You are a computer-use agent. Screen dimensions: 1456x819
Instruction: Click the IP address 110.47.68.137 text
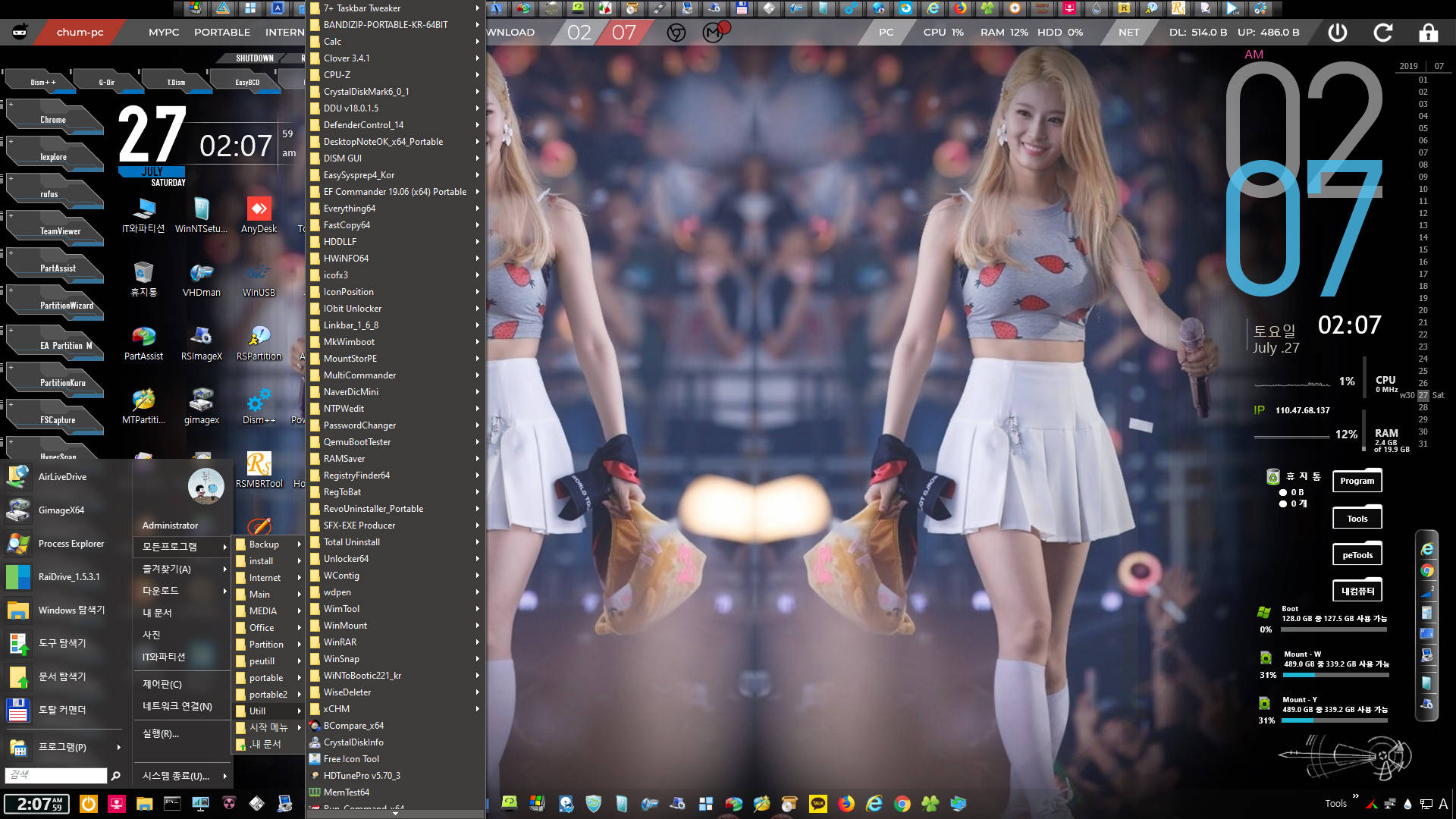tap(1302, 410)
